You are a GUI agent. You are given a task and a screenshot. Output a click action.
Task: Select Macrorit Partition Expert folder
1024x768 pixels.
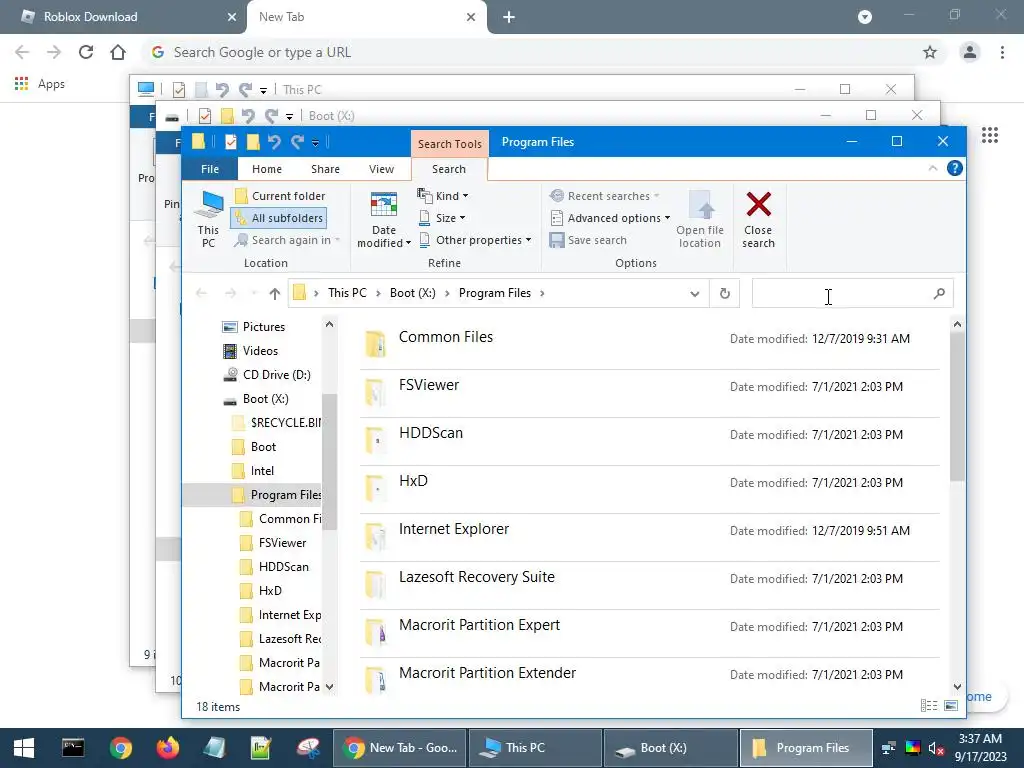point(649,633)
